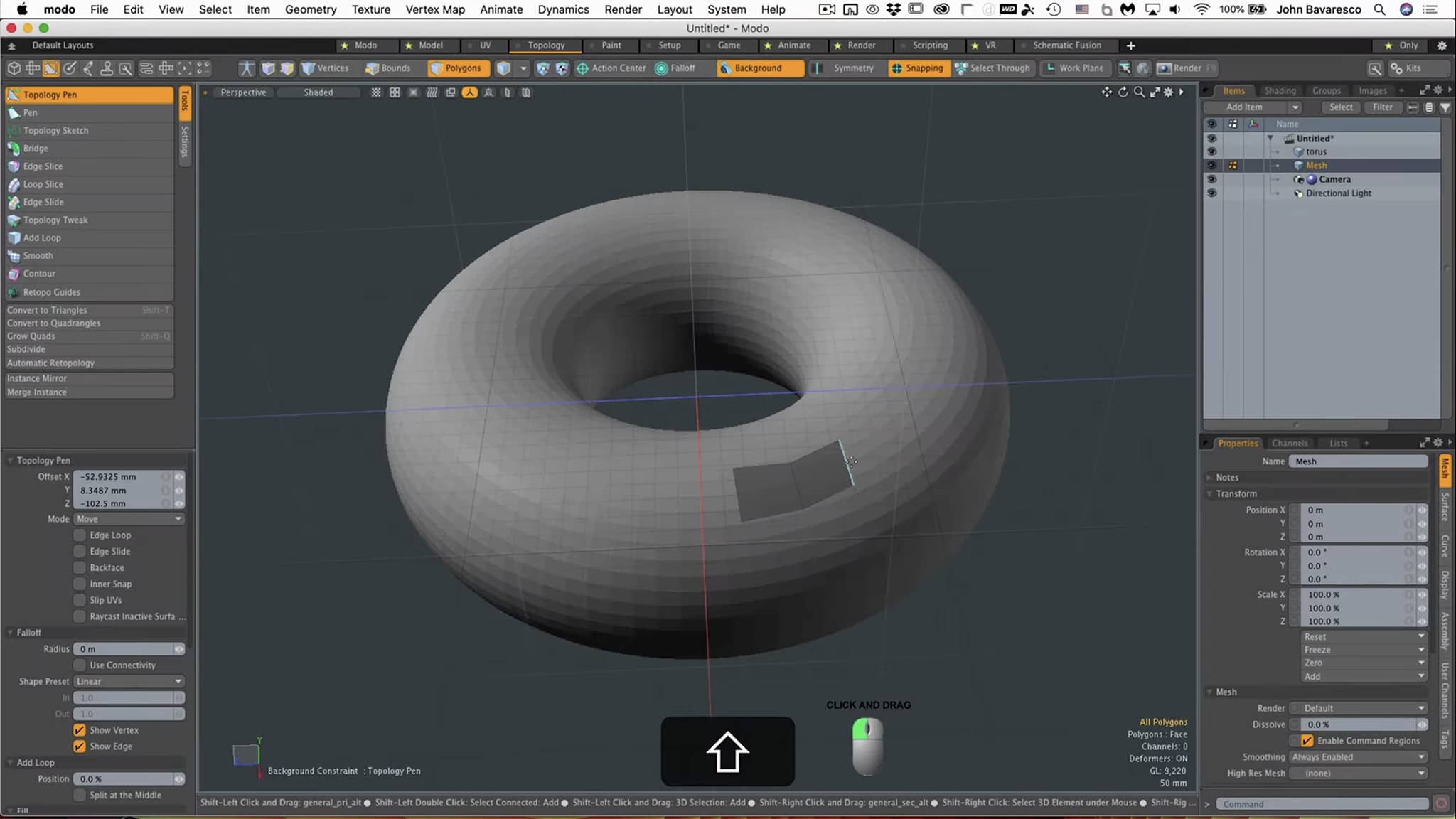Enable the Edge Loop checkbox
This screenshot has height=819, width=1456.
[80, 535]
